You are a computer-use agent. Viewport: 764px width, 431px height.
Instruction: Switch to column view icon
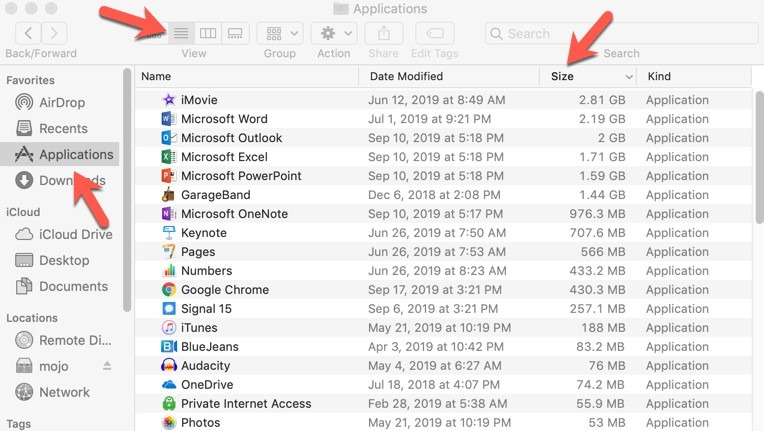point(208,33)
